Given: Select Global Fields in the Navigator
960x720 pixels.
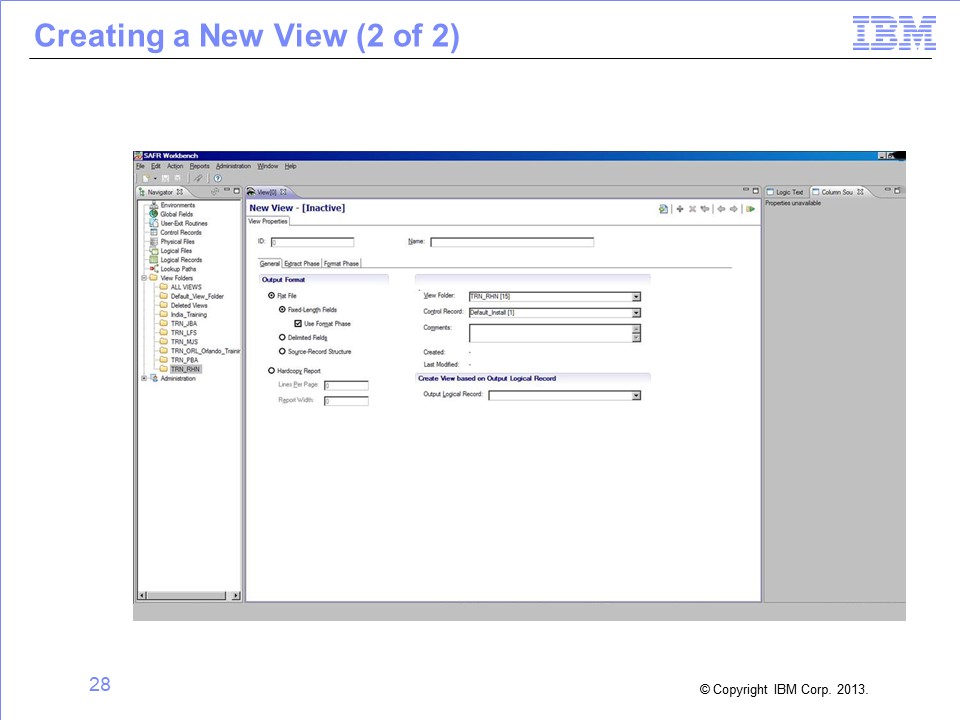Looking at the screenshot, I should coord(176,214).
